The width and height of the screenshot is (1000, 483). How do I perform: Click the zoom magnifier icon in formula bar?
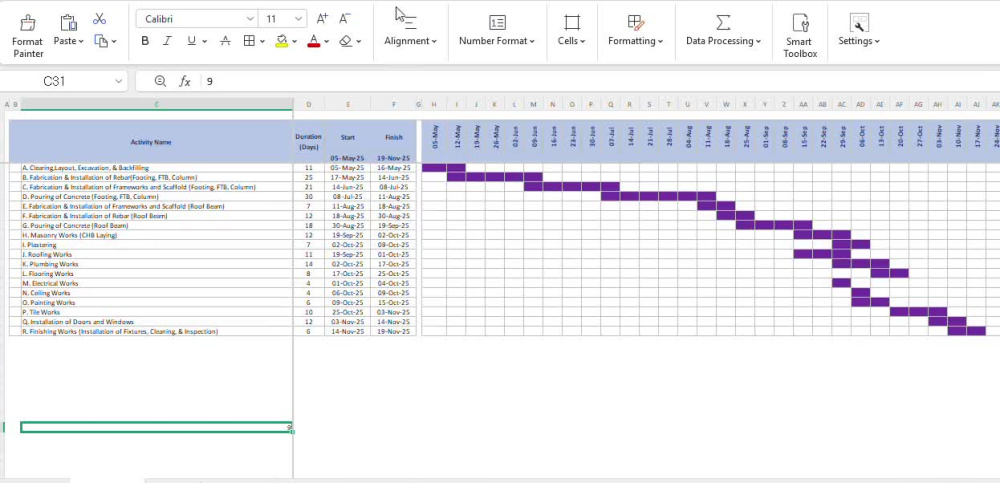pyautogui.click(x=161, y=81)
